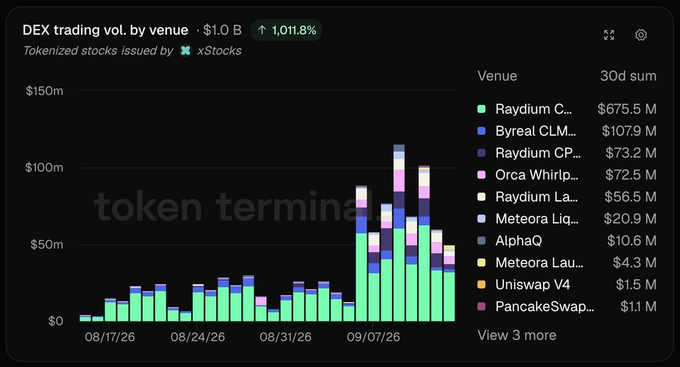
Task: Click the $1.0 B total value
Action: [x=222, y=30]
